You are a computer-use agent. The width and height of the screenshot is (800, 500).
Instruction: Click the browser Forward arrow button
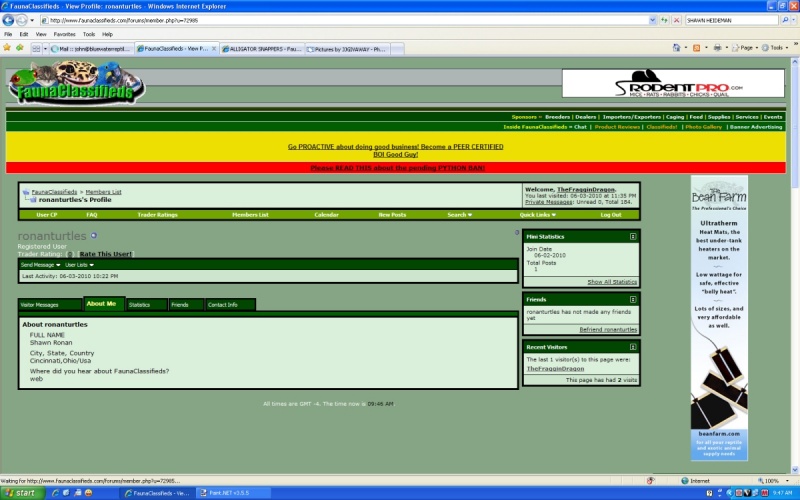pyautogui.click(x=21, y=20)
